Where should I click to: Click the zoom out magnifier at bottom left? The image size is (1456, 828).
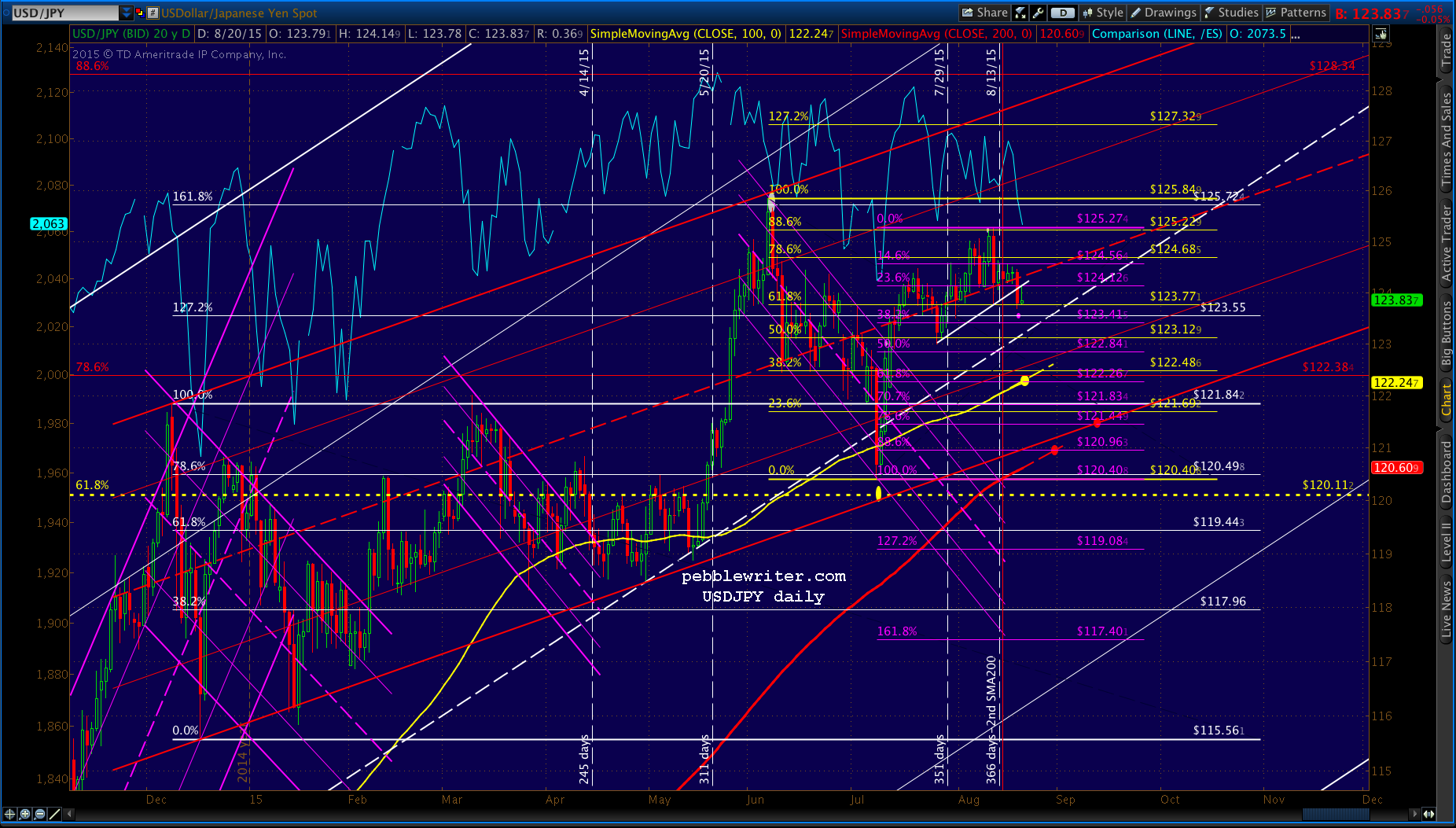click(x=39, y=814)
